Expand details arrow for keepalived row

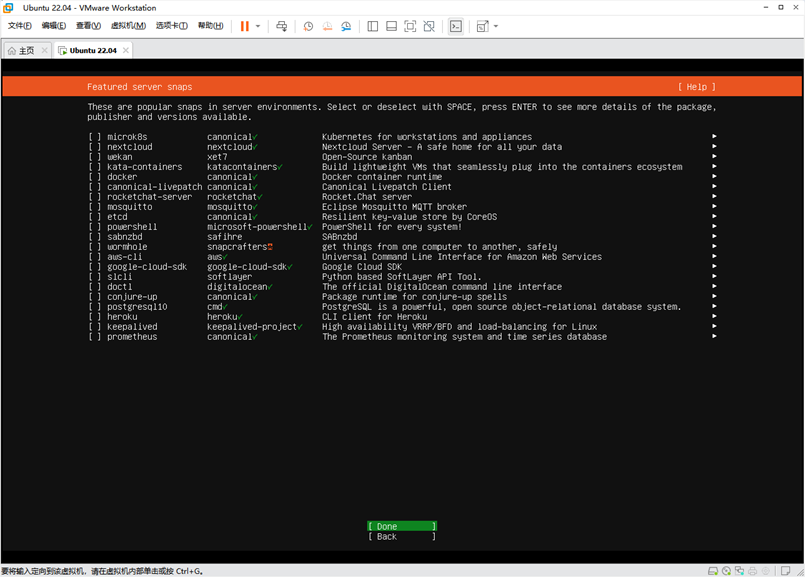pyautogui.click(x=714, y=326)
